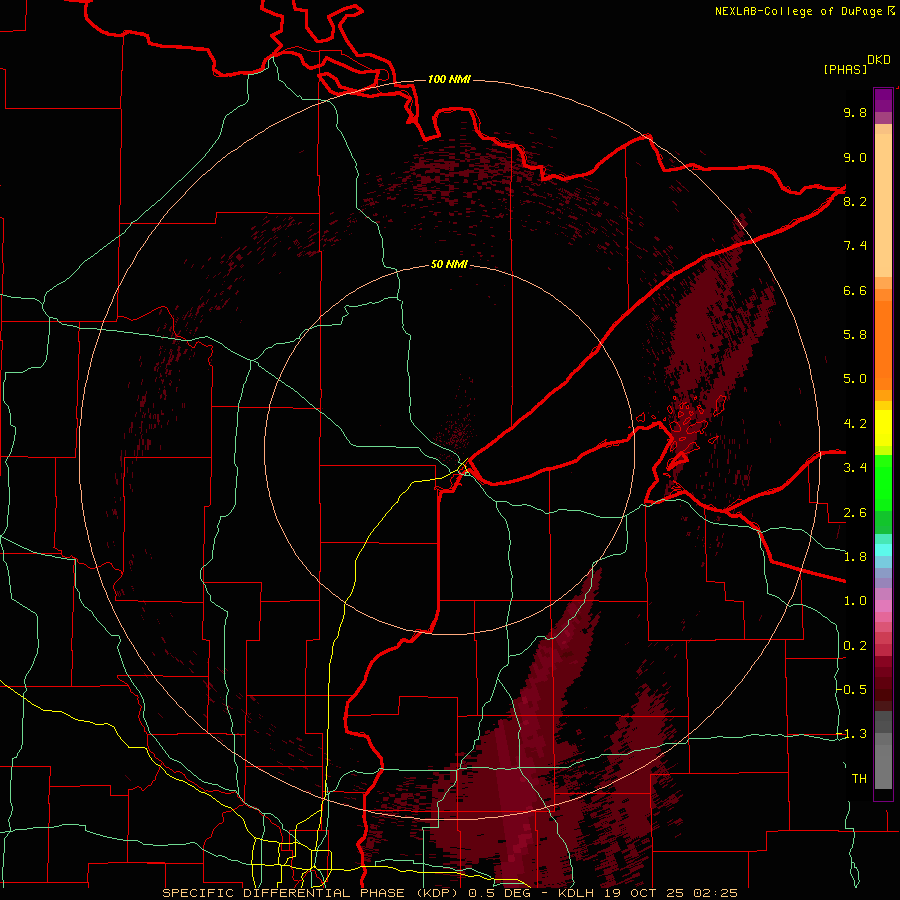Click the 8.2 scale value
900x900 pixels.
tap(855, 201)
